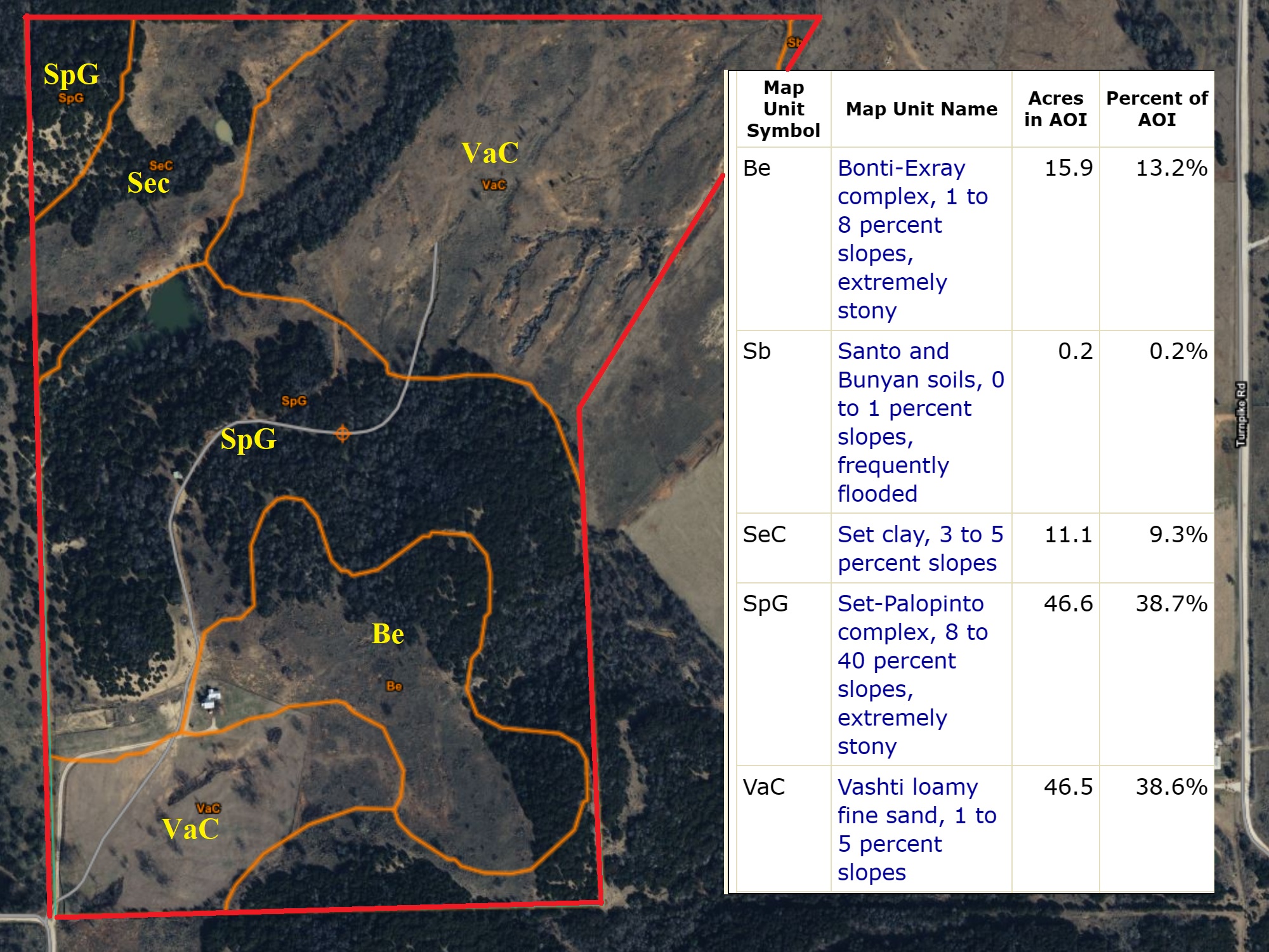Click the small orange Be soil label

click(394, 686)
